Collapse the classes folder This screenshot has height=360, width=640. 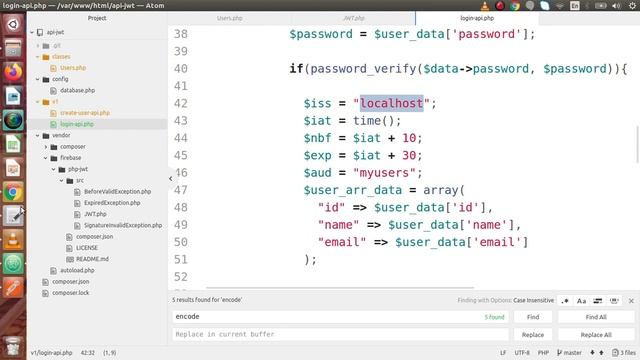pyautogui.click(x=38, y=57)
